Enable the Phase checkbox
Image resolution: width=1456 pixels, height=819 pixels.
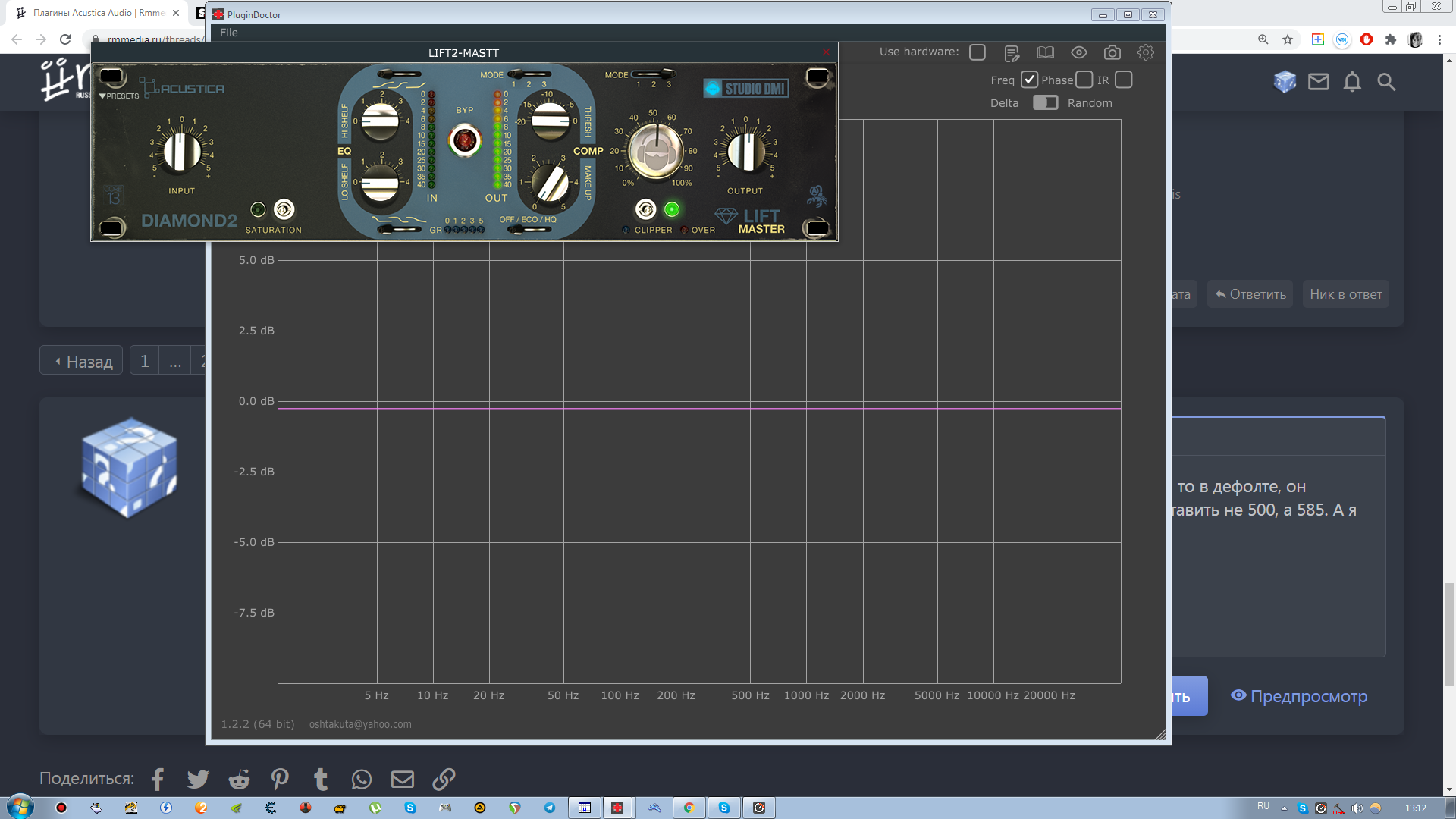[1084, 80]
